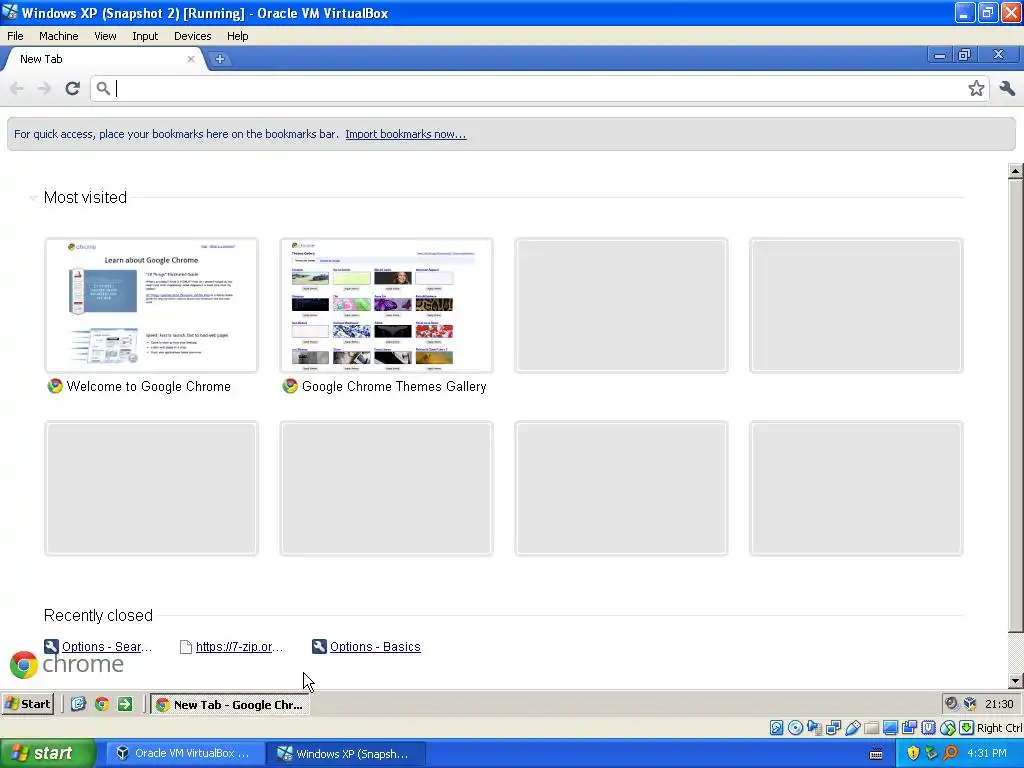Click the host safely remove hardware tray icon
The height and width of the screenshot is (768, 1024).
click(931, 753)
